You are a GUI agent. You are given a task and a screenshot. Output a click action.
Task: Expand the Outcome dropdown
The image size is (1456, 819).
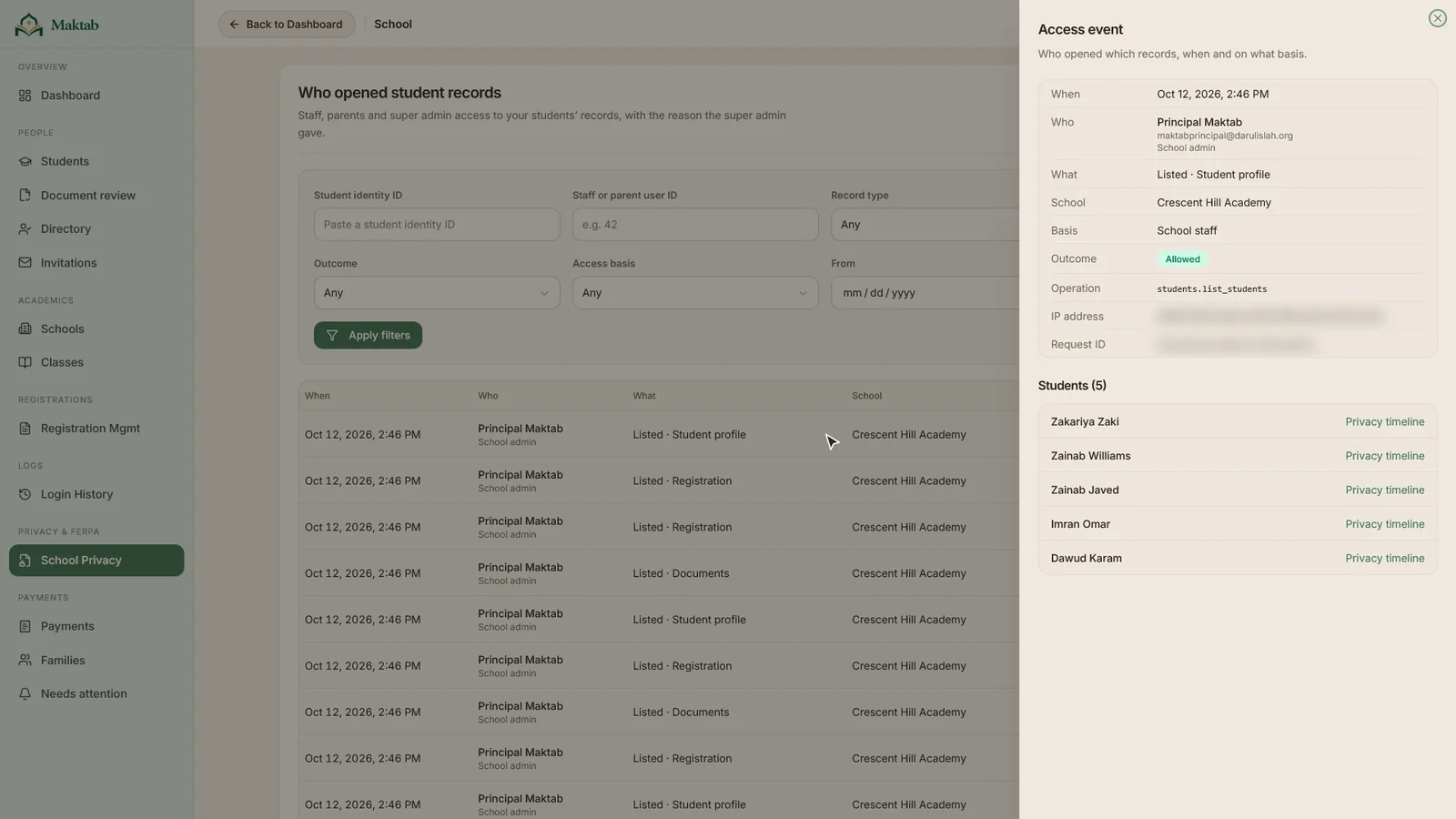click(437, 293)
